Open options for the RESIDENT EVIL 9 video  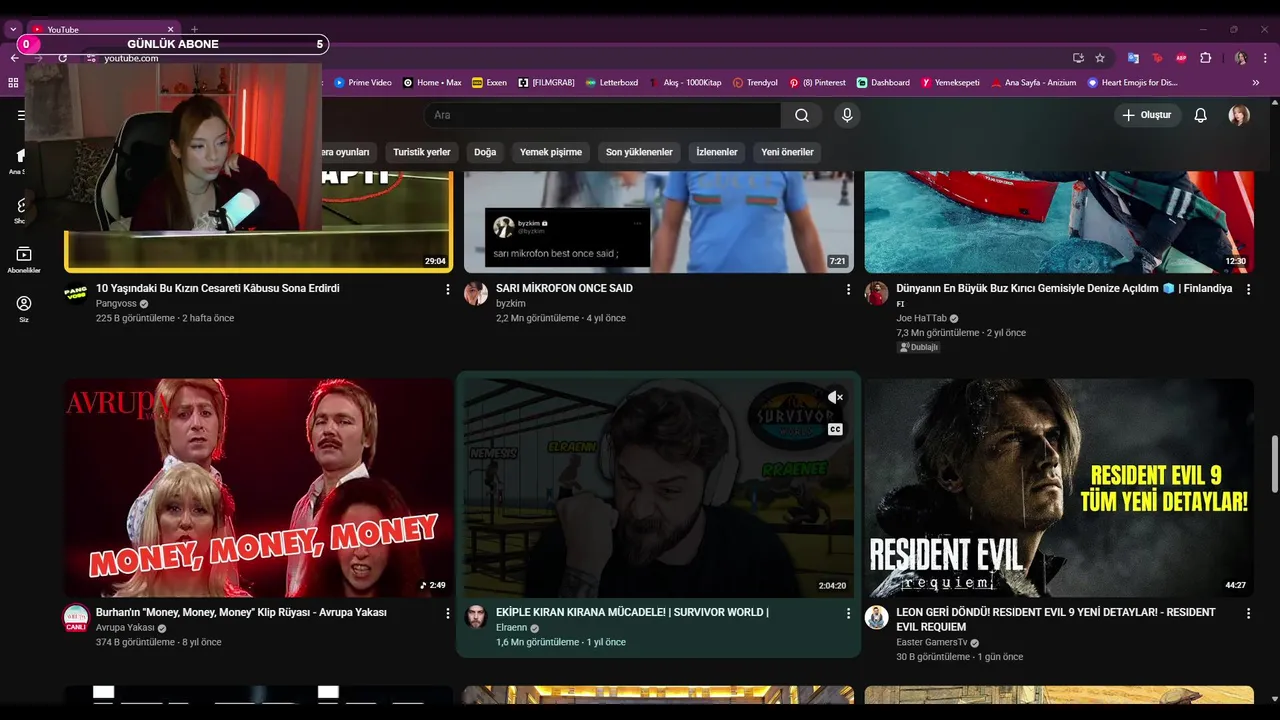1248,613
